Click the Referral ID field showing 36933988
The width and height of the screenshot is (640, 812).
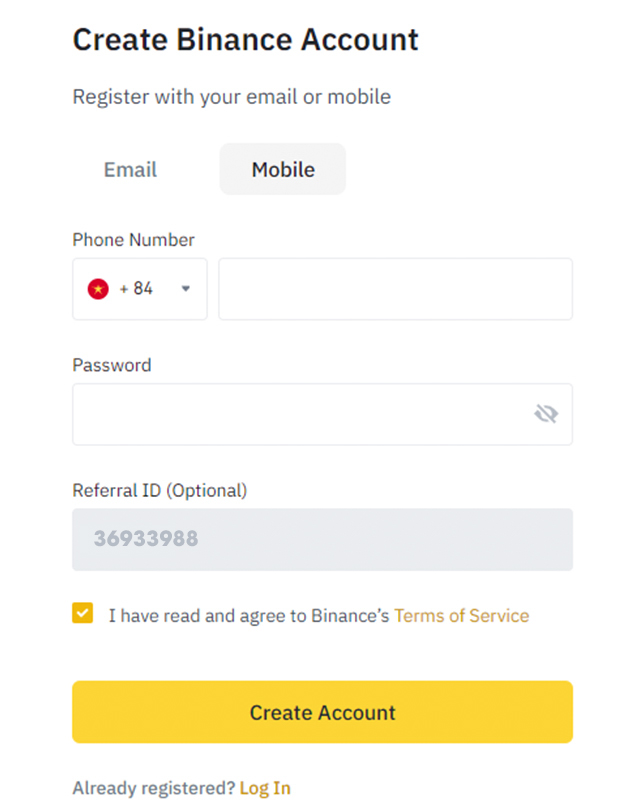pos(322,540)
